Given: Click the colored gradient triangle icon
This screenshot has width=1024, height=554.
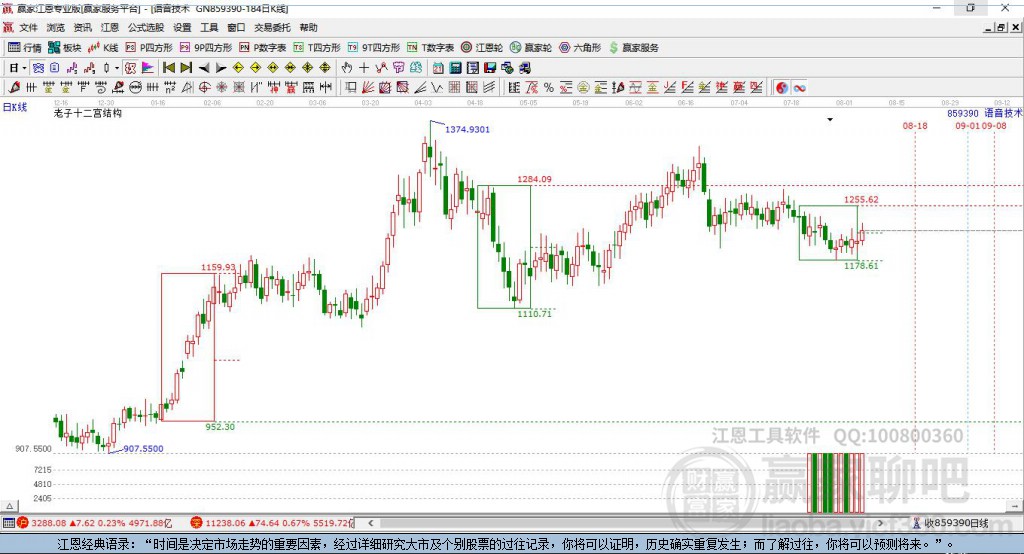Looking at the screenshot, I should pos(148,68).
